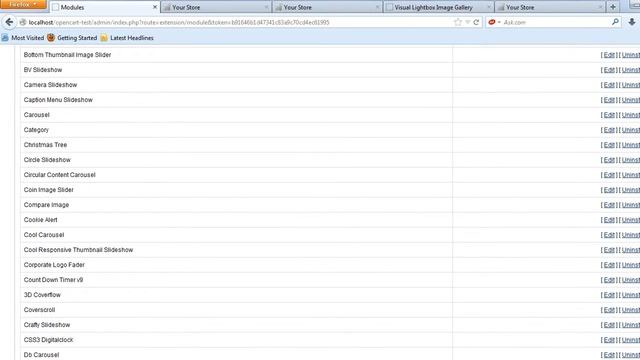The image size is (640, 360).
Task: Select the Circle Slideshow row name
Action: 47,160
